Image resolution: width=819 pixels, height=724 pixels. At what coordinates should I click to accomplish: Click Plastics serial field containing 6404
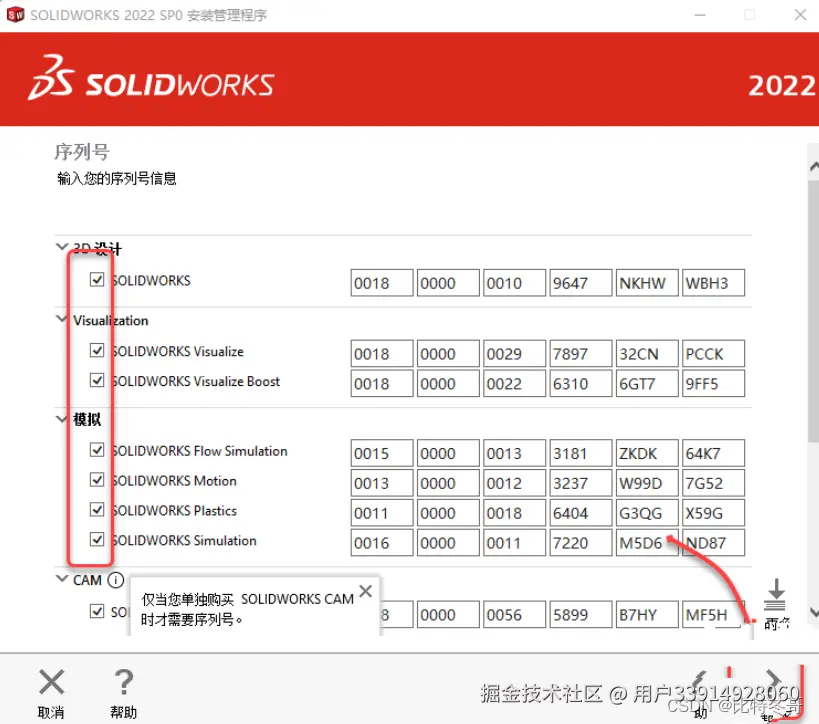tap(581, 512)
